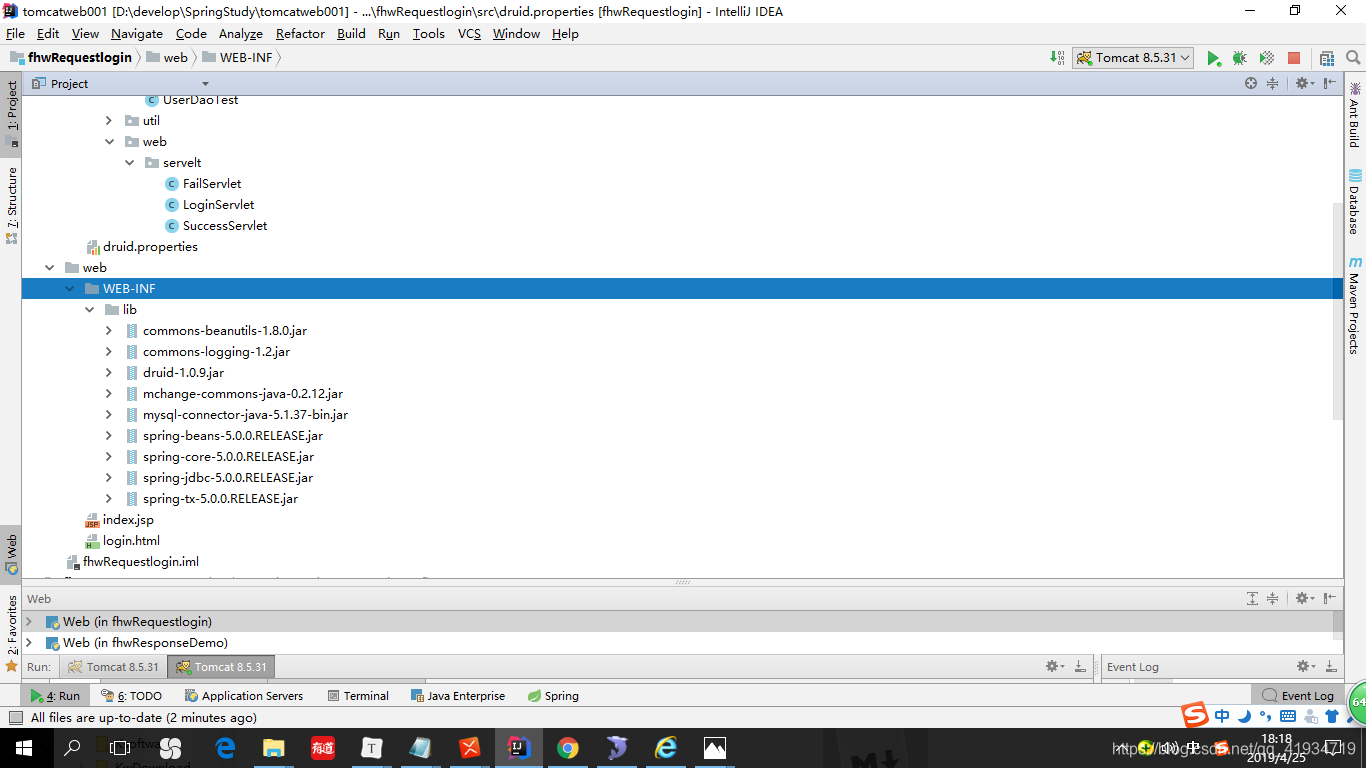Collapse the servelt package
1366x768 pixels.
click(129, 163)
